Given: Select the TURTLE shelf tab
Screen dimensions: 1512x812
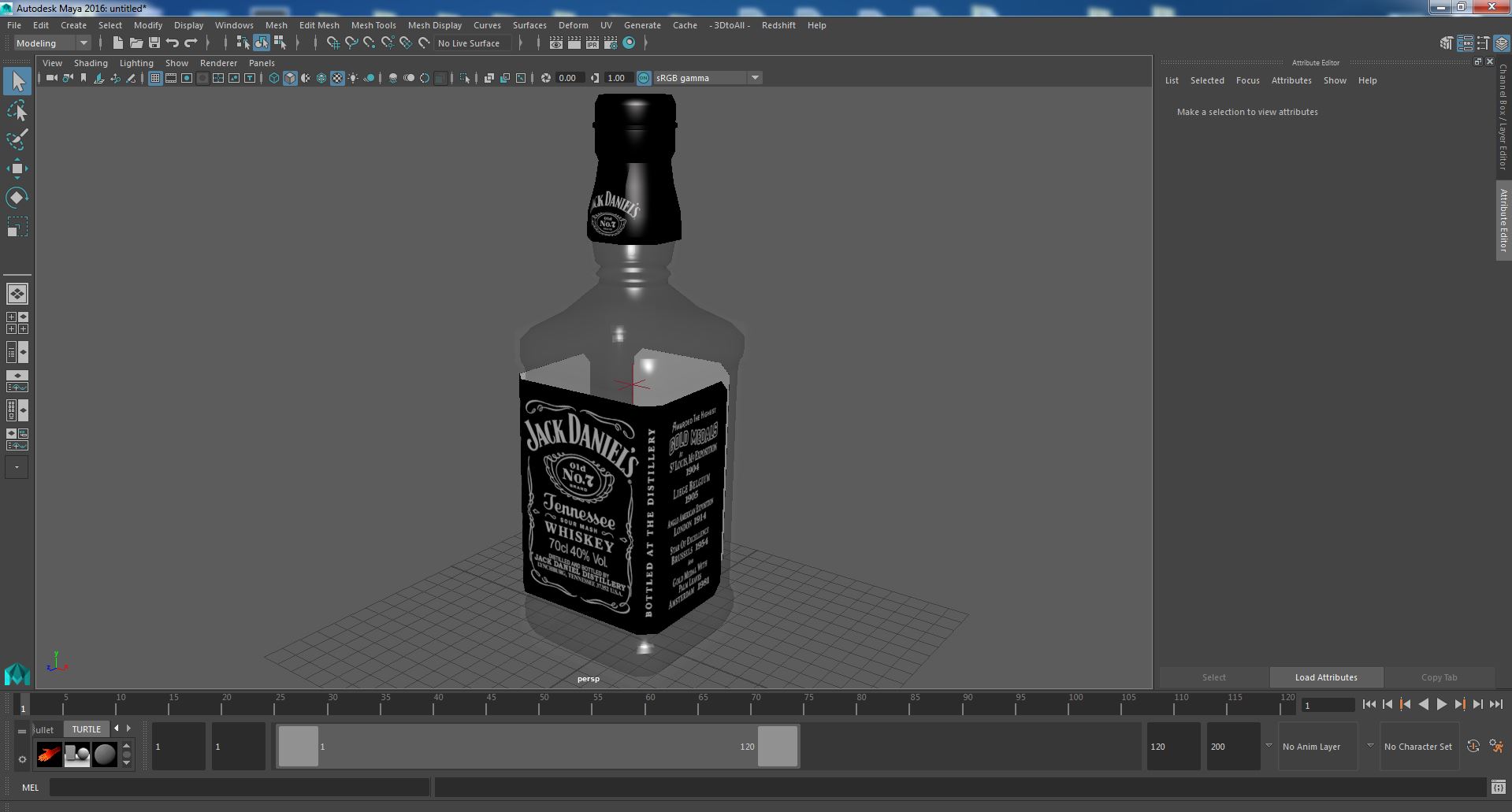Looking at the screenshot, I should 87,729.
